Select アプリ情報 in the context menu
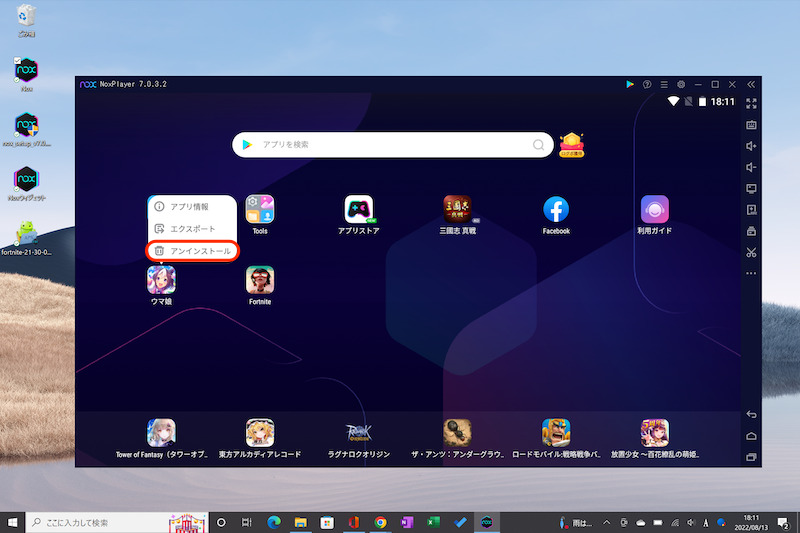 click(189, 207)
